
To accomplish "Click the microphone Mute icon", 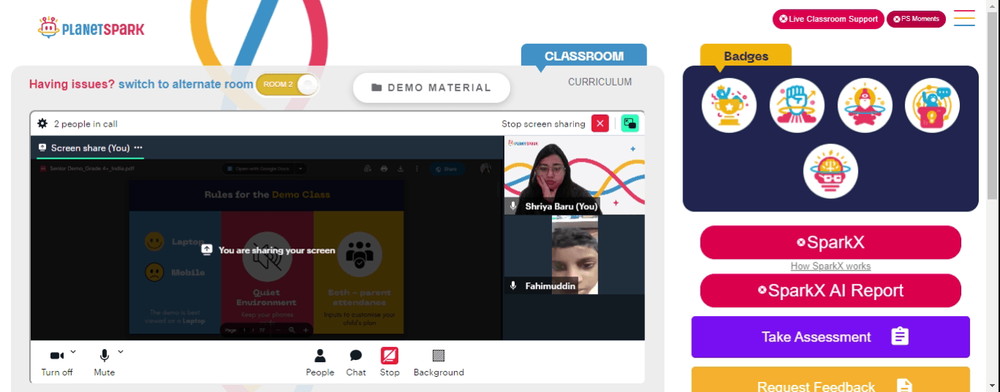I will click(104, 356).
